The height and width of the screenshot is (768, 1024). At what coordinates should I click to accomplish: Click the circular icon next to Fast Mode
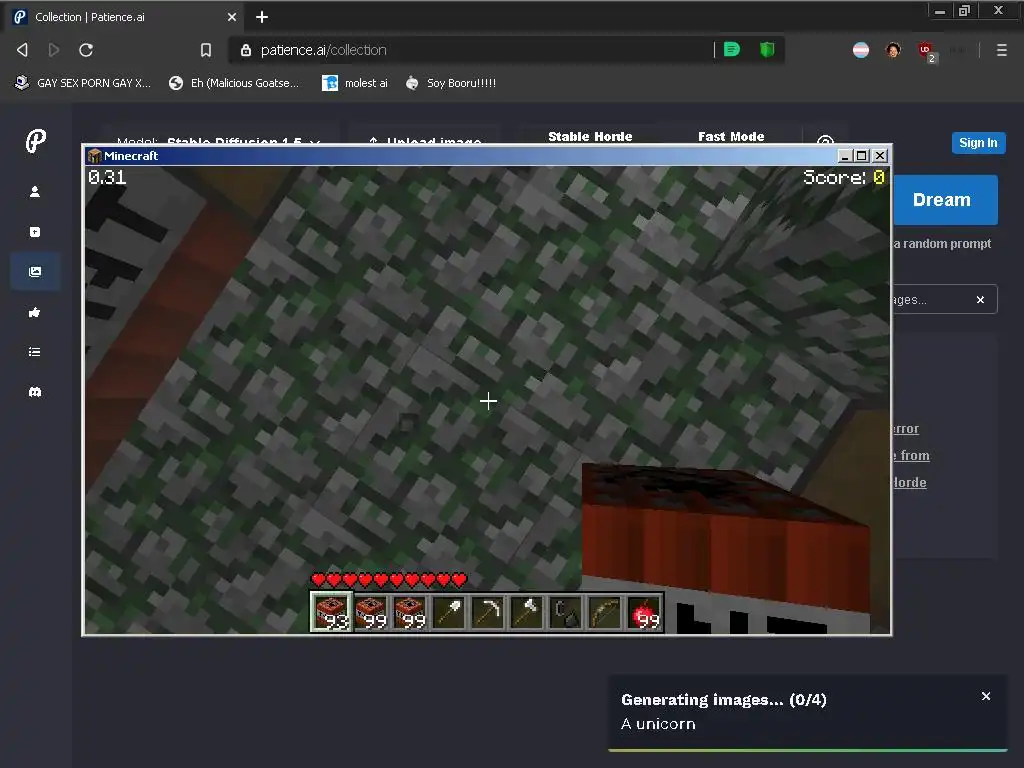(825, 140)
